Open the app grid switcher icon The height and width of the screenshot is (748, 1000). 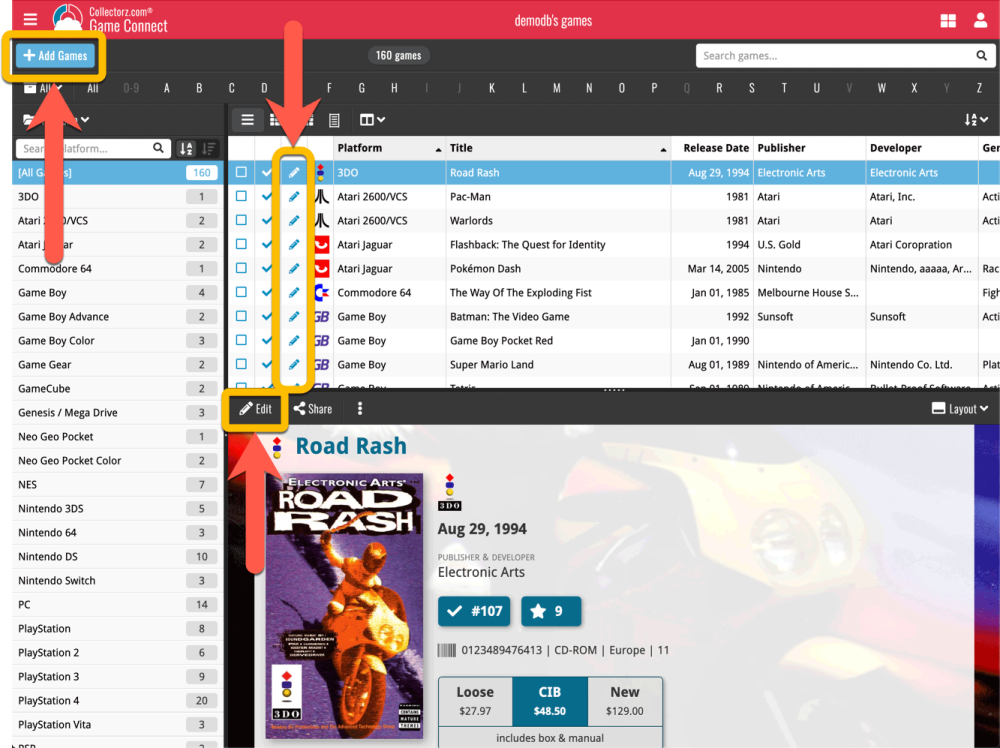[x=948, y=20]
